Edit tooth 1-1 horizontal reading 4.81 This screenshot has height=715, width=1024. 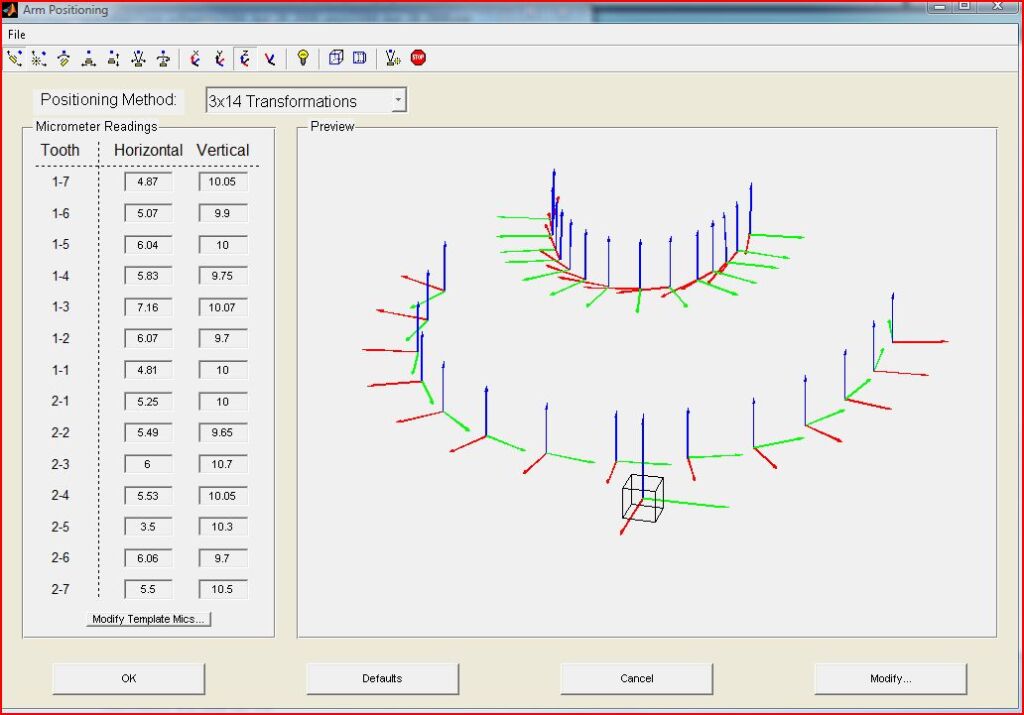click(148, 370)
